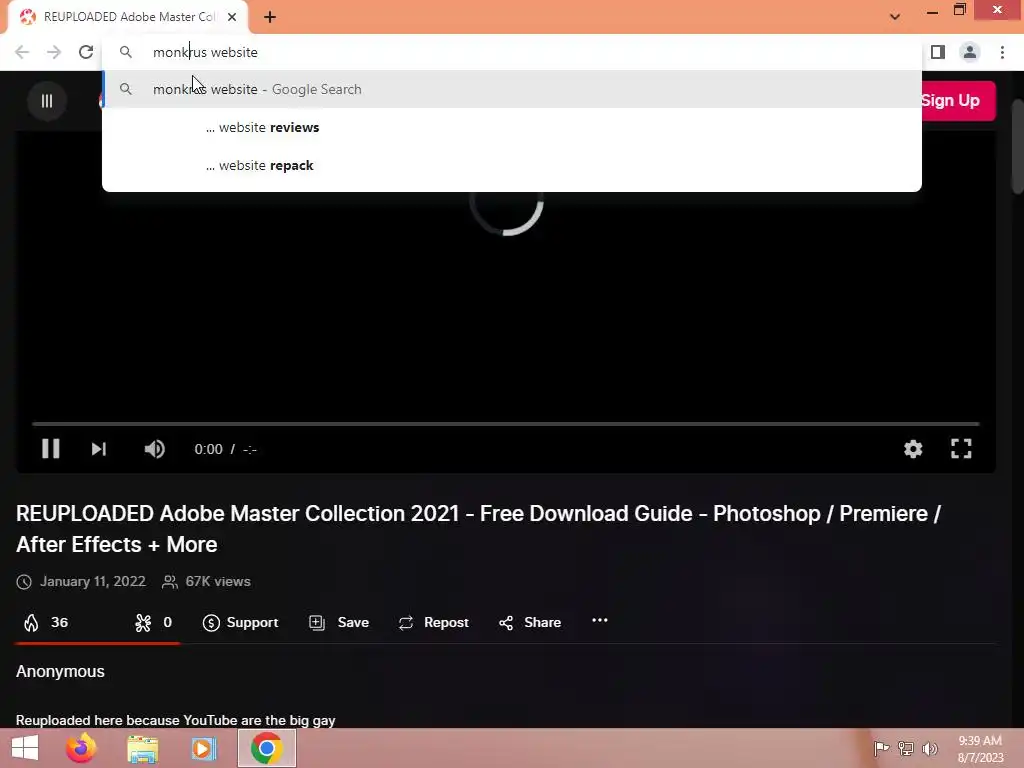Open the Windows Start menu

(25, 748)
